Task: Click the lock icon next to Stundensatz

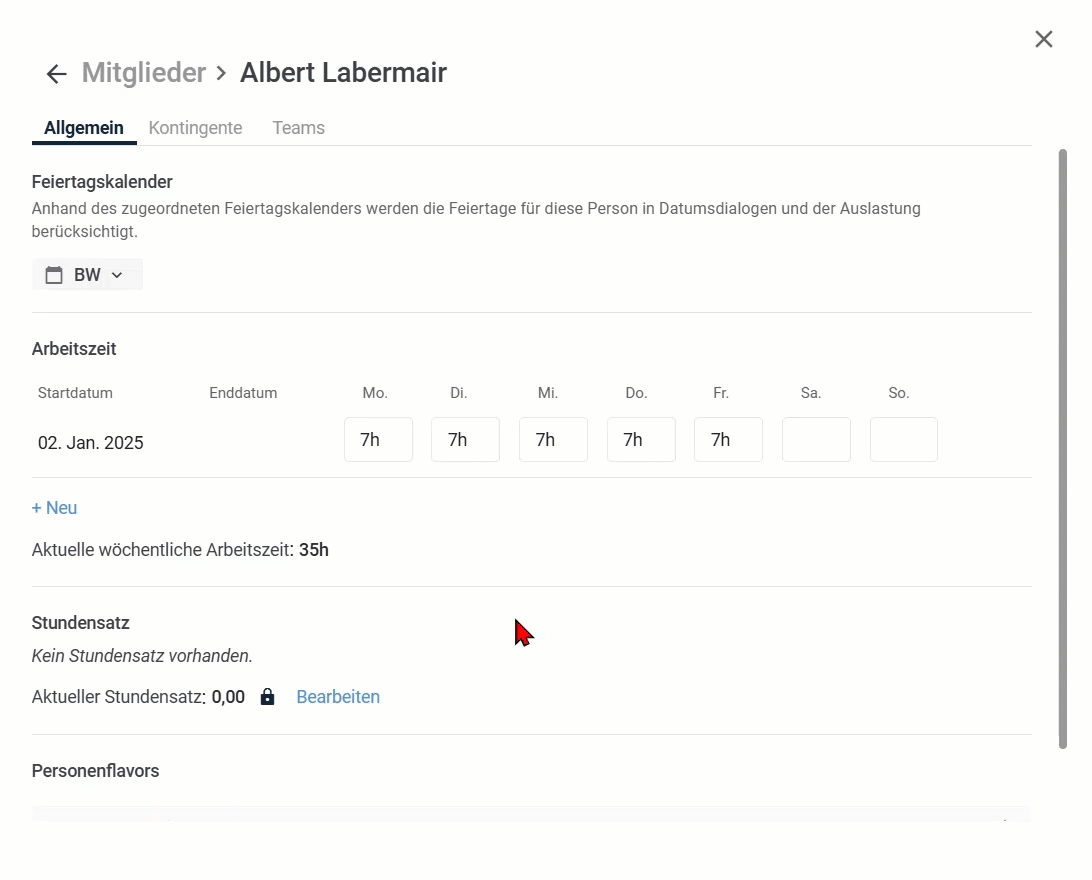Action: click(x=267, y=697)
